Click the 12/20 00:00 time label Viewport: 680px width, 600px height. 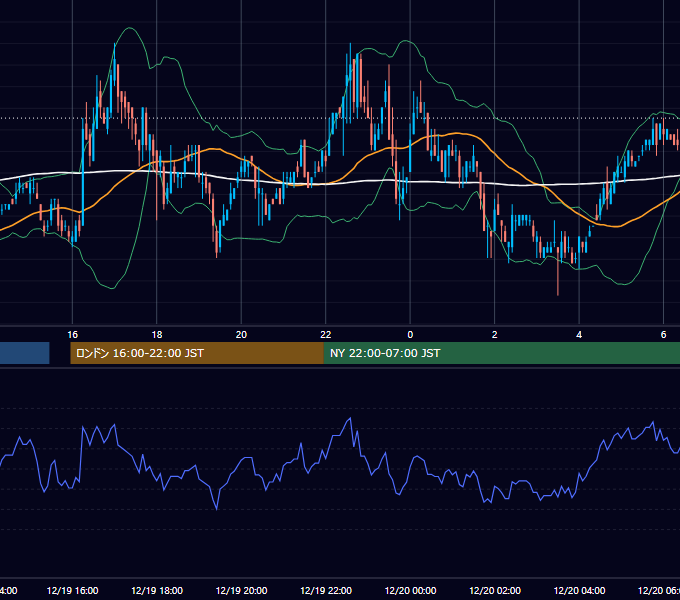tap(410, 590)
